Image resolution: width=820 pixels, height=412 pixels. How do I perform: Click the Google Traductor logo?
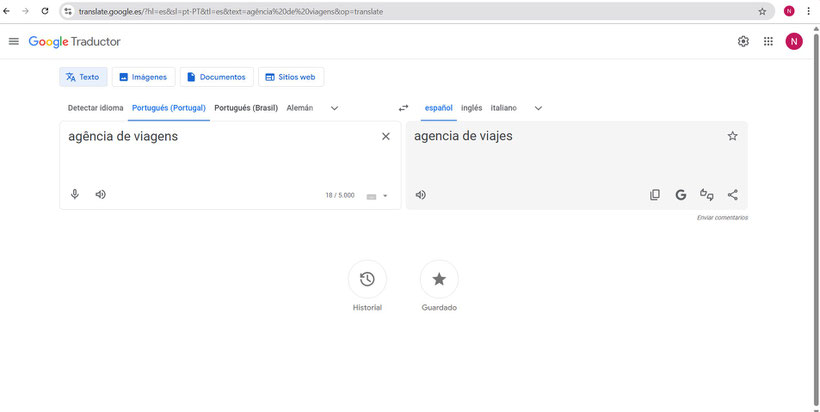pos(74,42)
